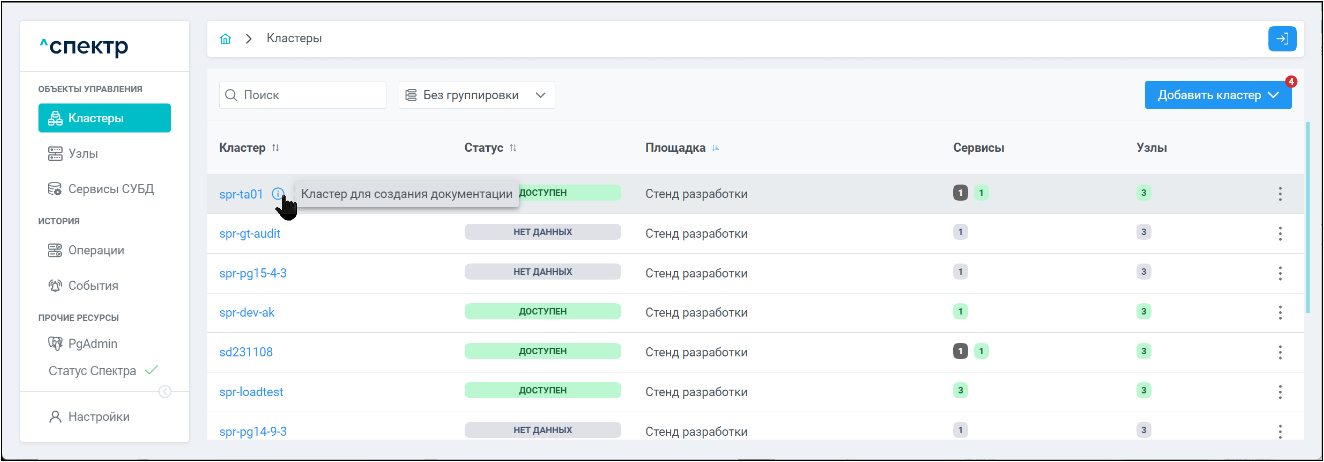Expand the Без группировки grouping dropdown

click(476, 95)
